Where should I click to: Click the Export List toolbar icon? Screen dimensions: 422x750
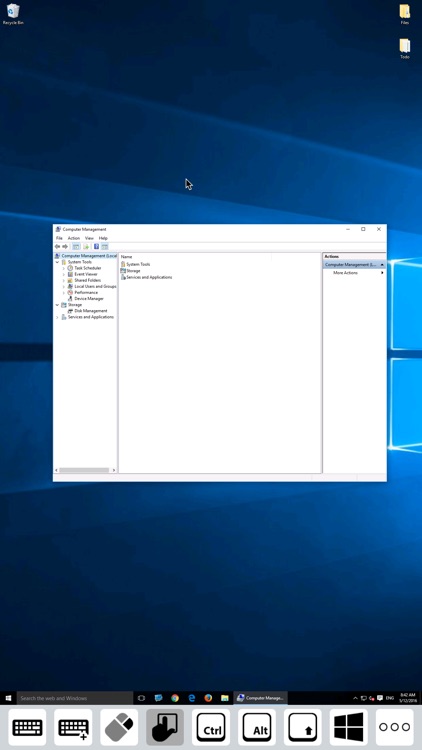(86, 246)
